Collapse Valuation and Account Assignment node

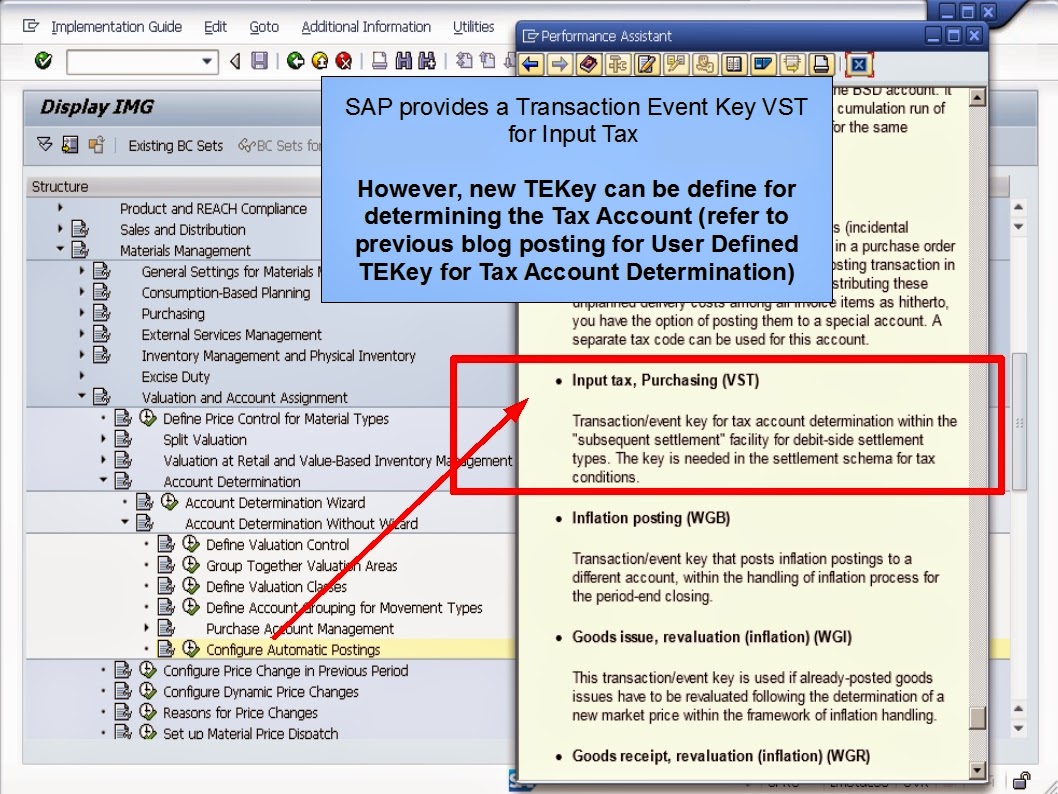82,397
